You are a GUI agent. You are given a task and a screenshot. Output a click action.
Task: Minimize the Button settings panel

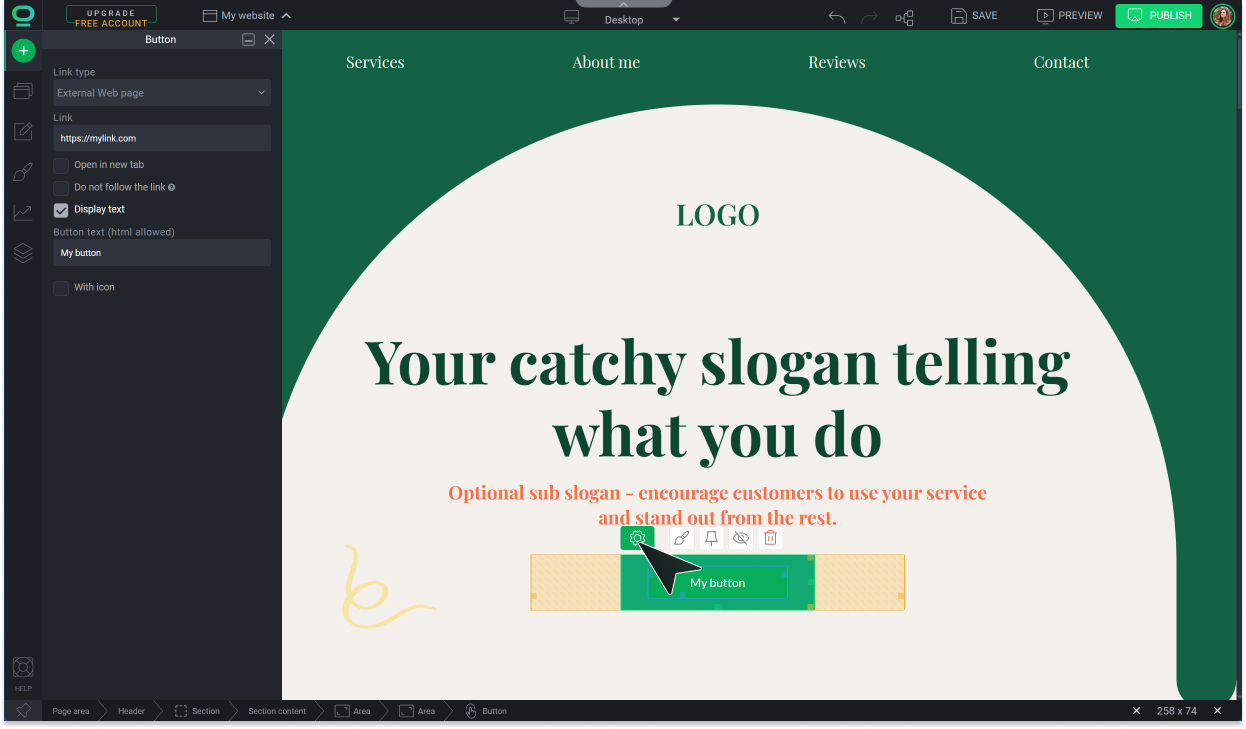[249, 39]
